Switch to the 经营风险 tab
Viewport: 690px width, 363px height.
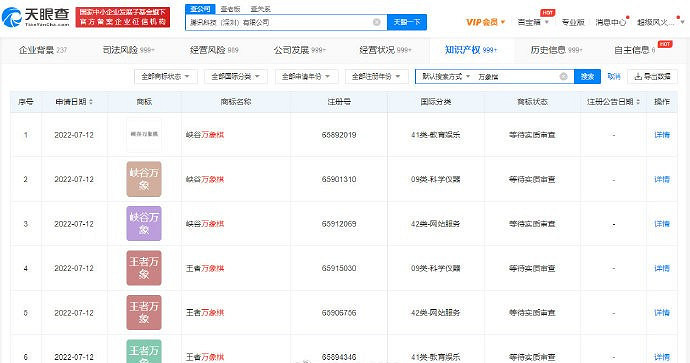[x=214, y=50]
